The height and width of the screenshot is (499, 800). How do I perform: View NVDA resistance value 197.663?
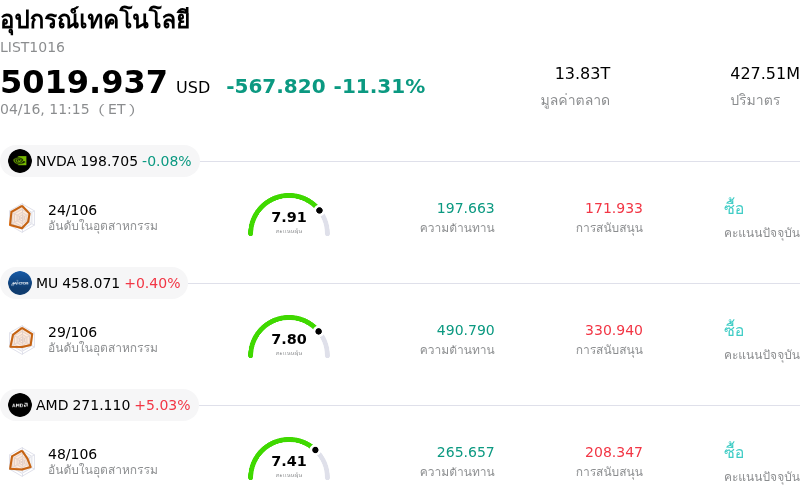[x=465, y=208]
